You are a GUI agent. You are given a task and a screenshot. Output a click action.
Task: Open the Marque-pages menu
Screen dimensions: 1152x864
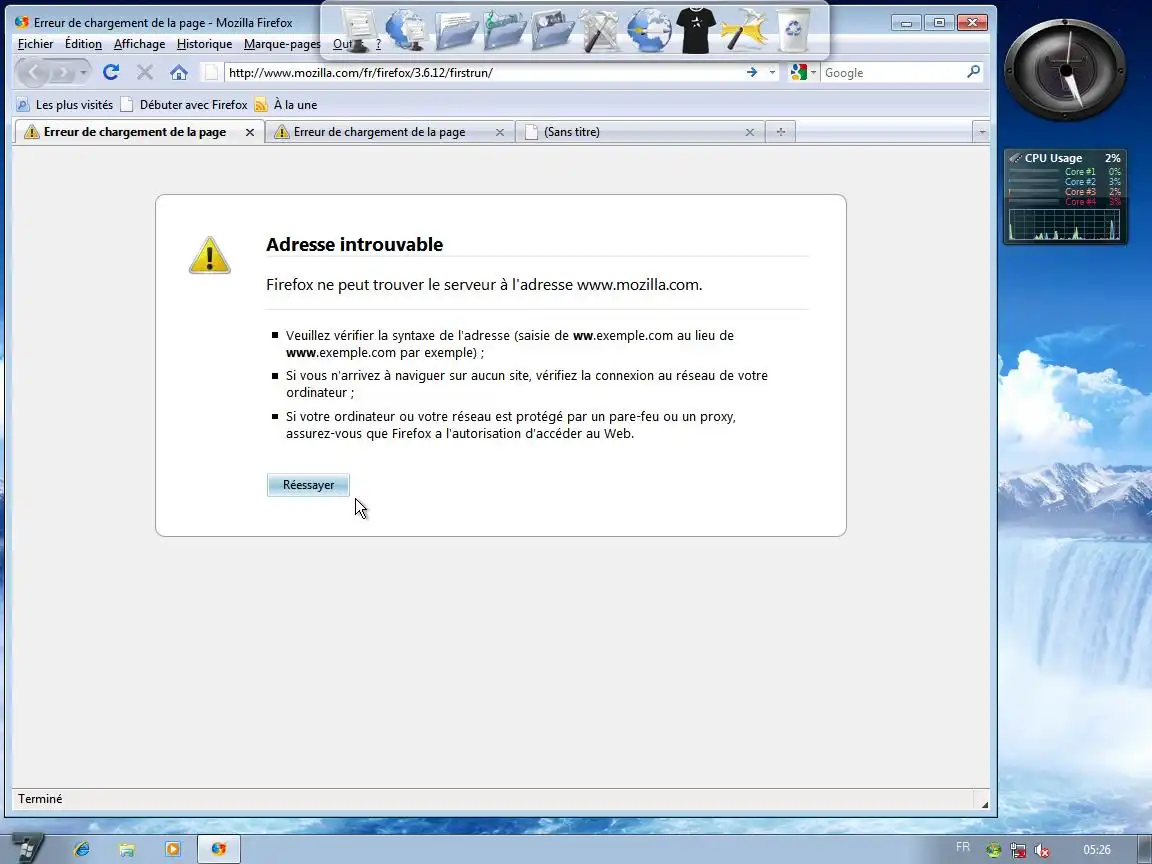(282, 44)
